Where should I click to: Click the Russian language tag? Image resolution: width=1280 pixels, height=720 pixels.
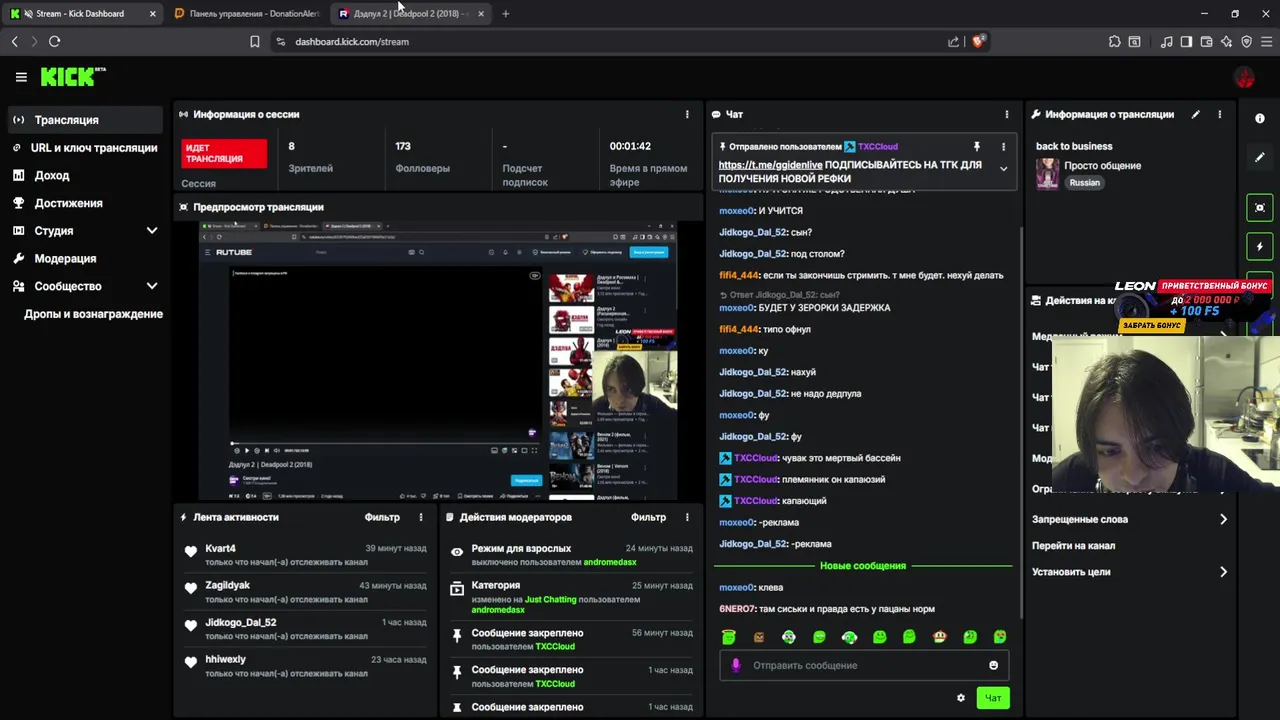(1084, 183)
